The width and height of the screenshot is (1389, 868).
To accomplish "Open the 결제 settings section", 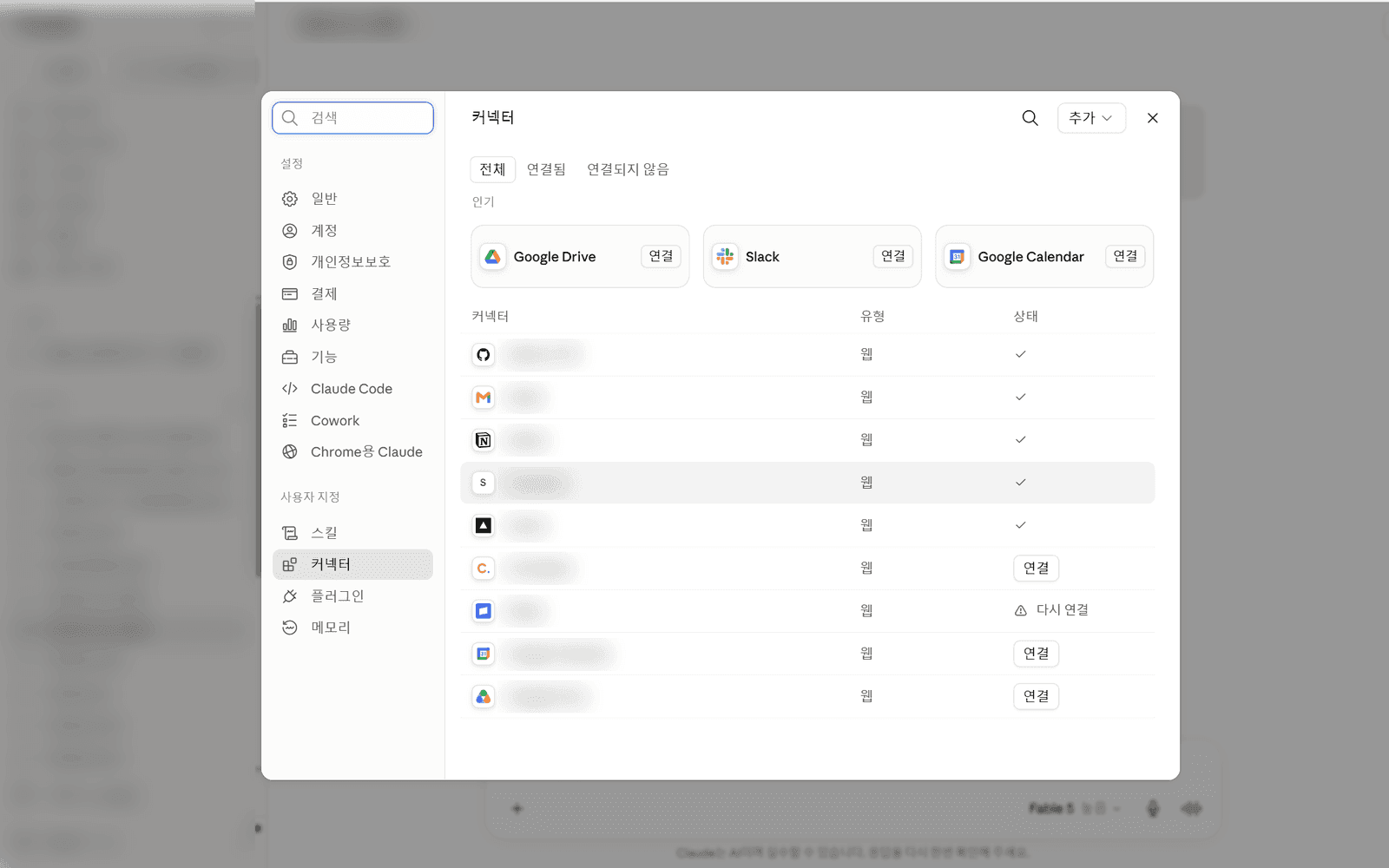I will [352, 294].
